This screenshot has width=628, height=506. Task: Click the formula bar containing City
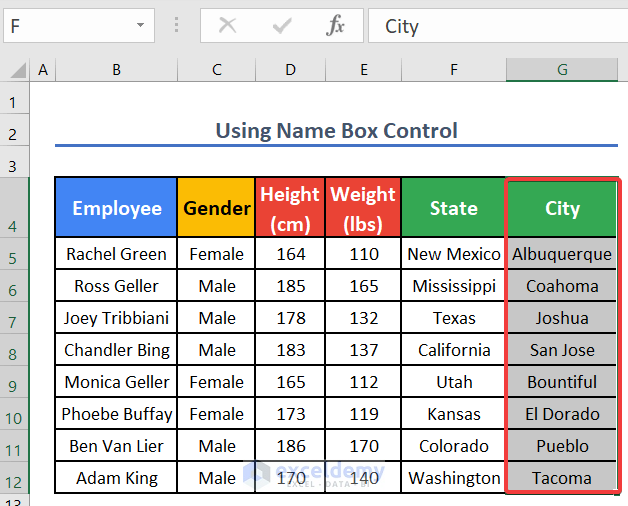click(x=498, y=26)
